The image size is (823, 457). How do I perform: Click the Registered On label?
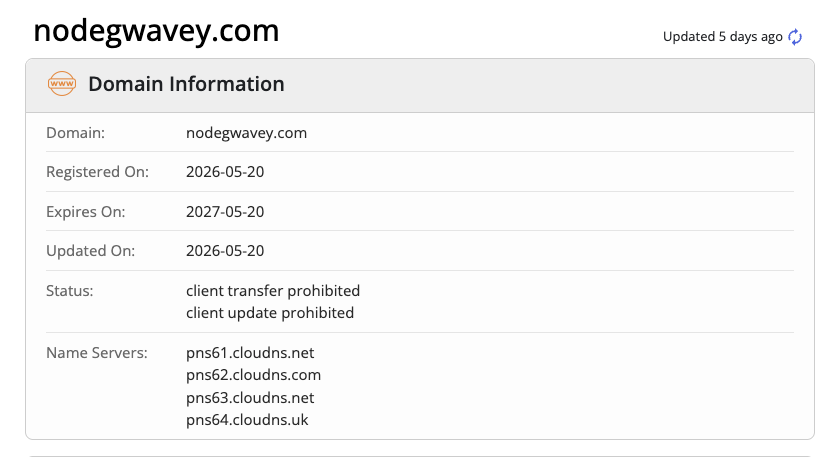point(98,172)
